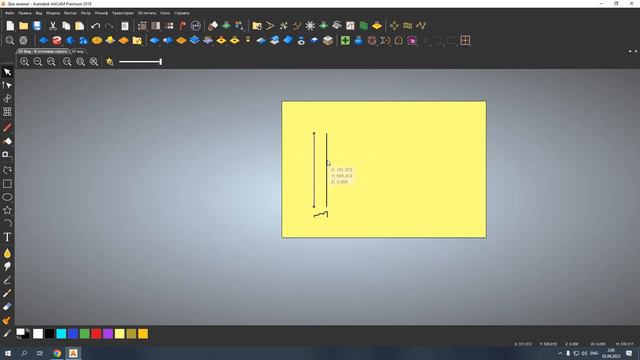Click the magenta circular gem icon

(412, 40)
